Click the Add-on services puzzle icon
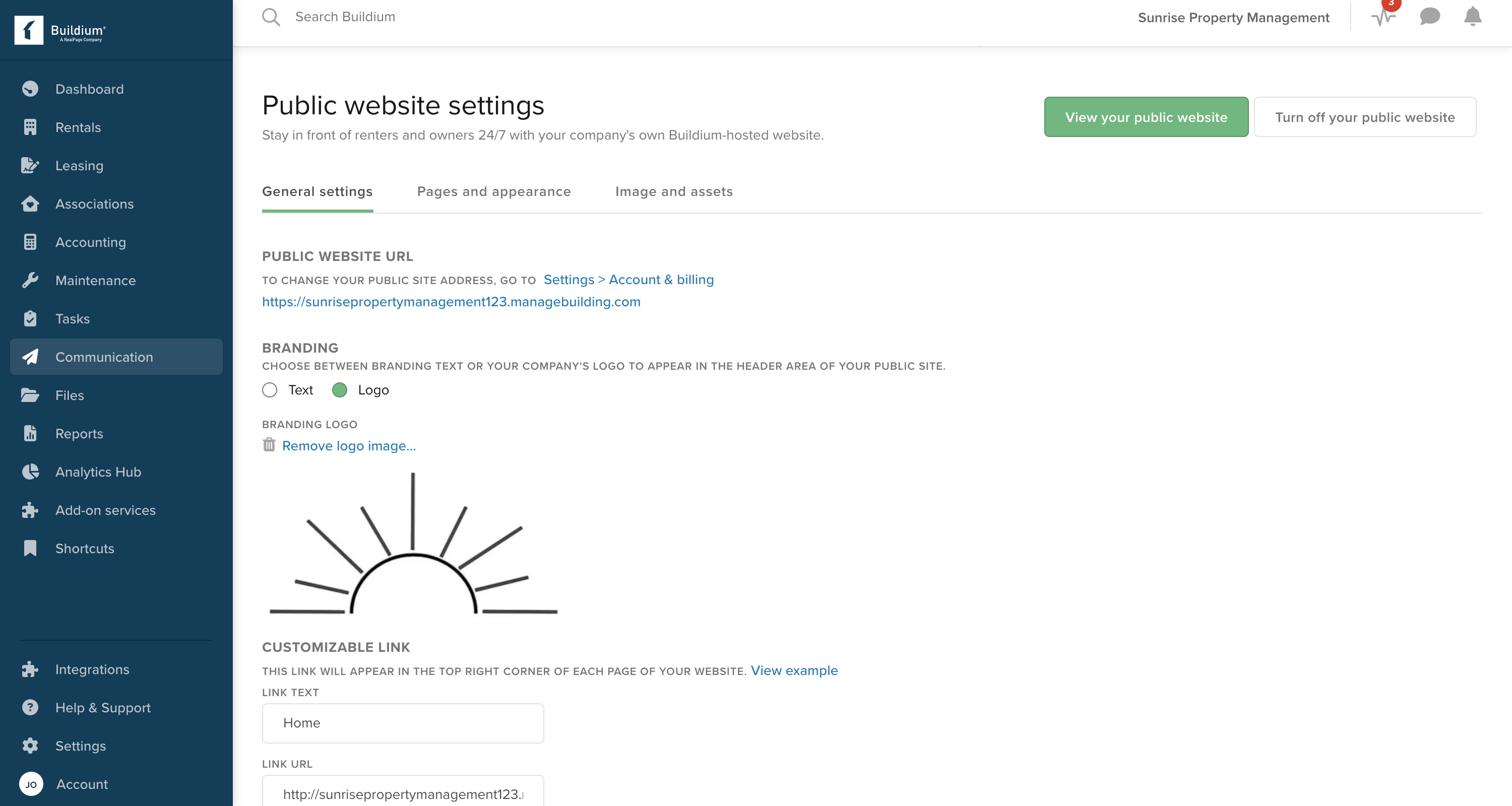1512x806 pixels. click(x=30, y=510)
